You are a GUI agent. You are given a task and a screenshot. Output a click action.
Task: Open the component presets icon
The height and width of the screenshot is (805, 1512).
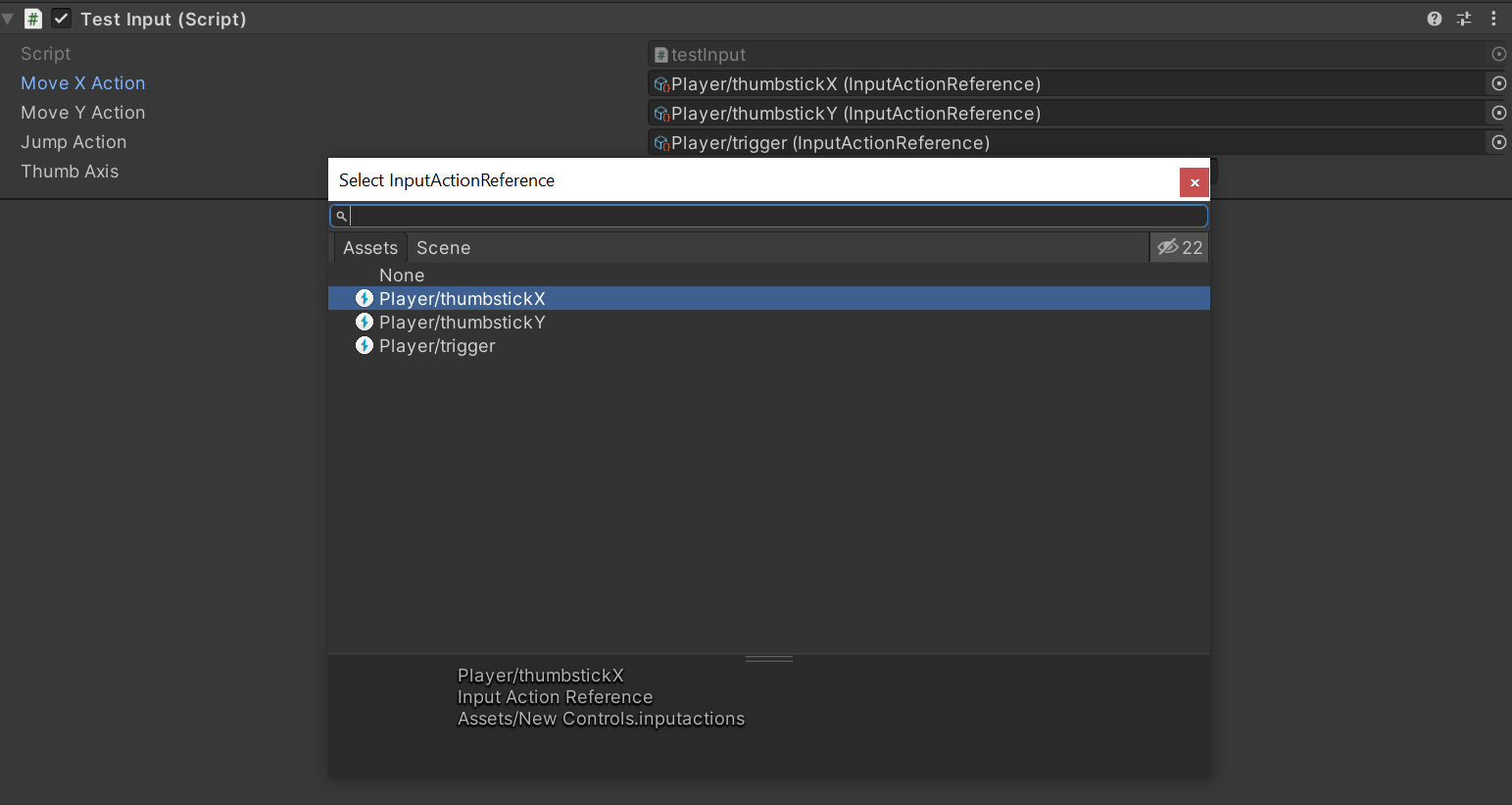(1464, 19)
